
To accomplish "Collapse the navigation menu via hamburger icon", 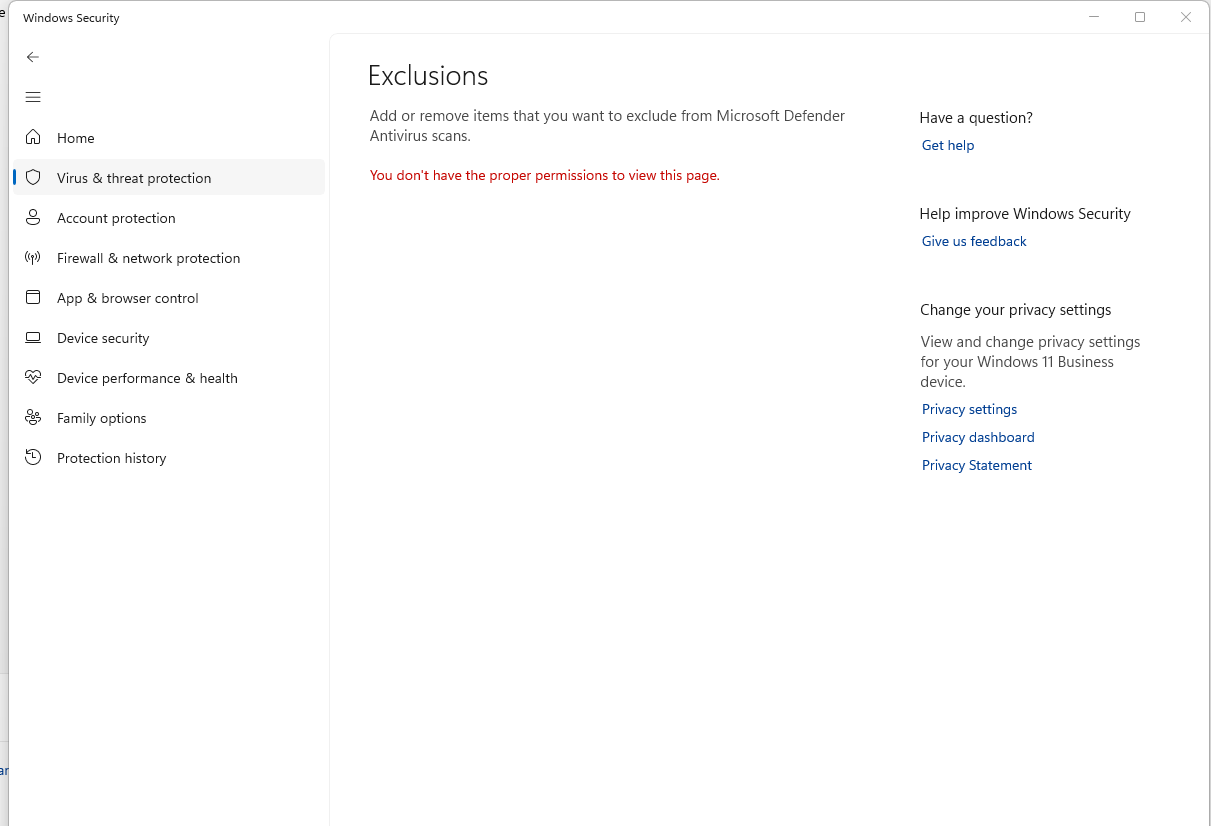I will coord(32,97).
